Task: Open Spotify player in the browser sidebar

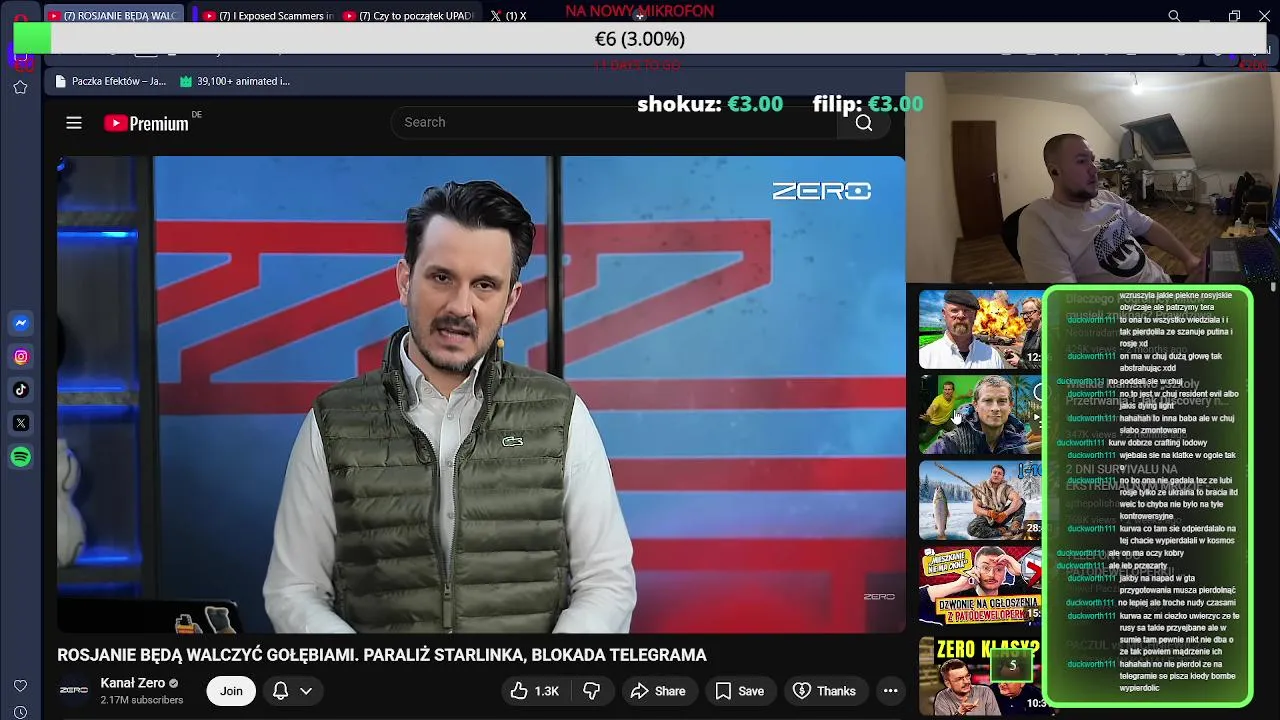Action: point(21,457)
